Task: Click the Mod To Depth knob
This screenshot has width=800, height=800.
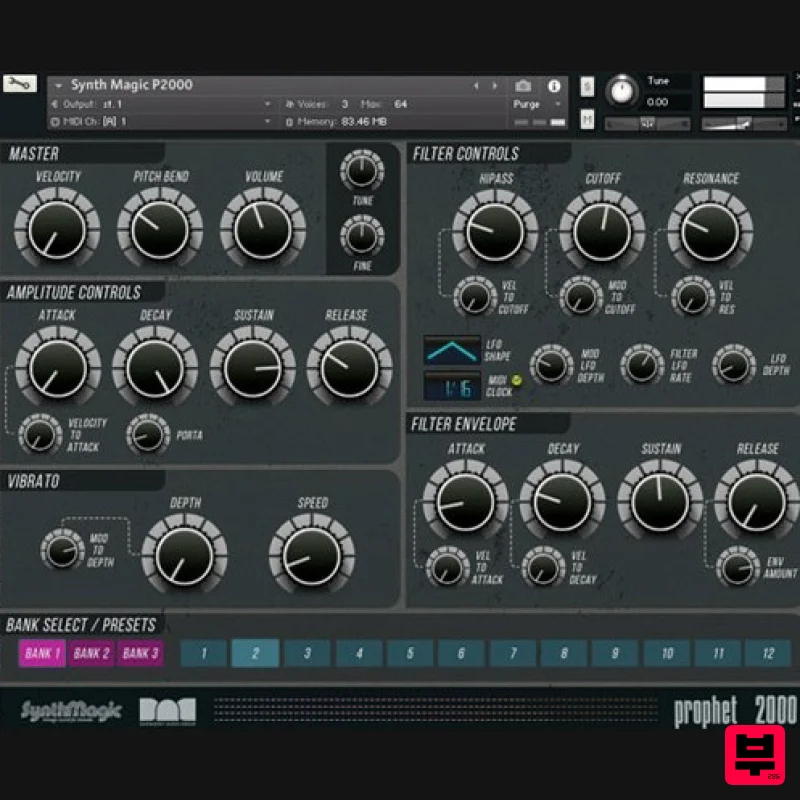Action: click(x=62, y=550)
